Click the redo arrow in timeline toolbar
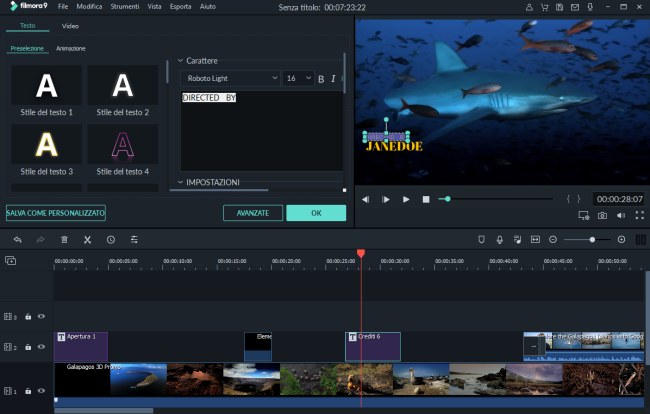The image size is (650, 414). point(40,240)
